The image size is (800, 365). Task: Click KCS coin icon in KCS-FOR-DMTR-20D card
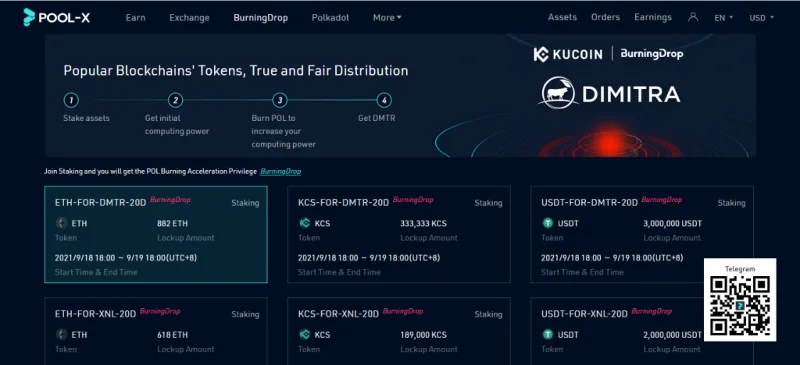pos(305,223)
